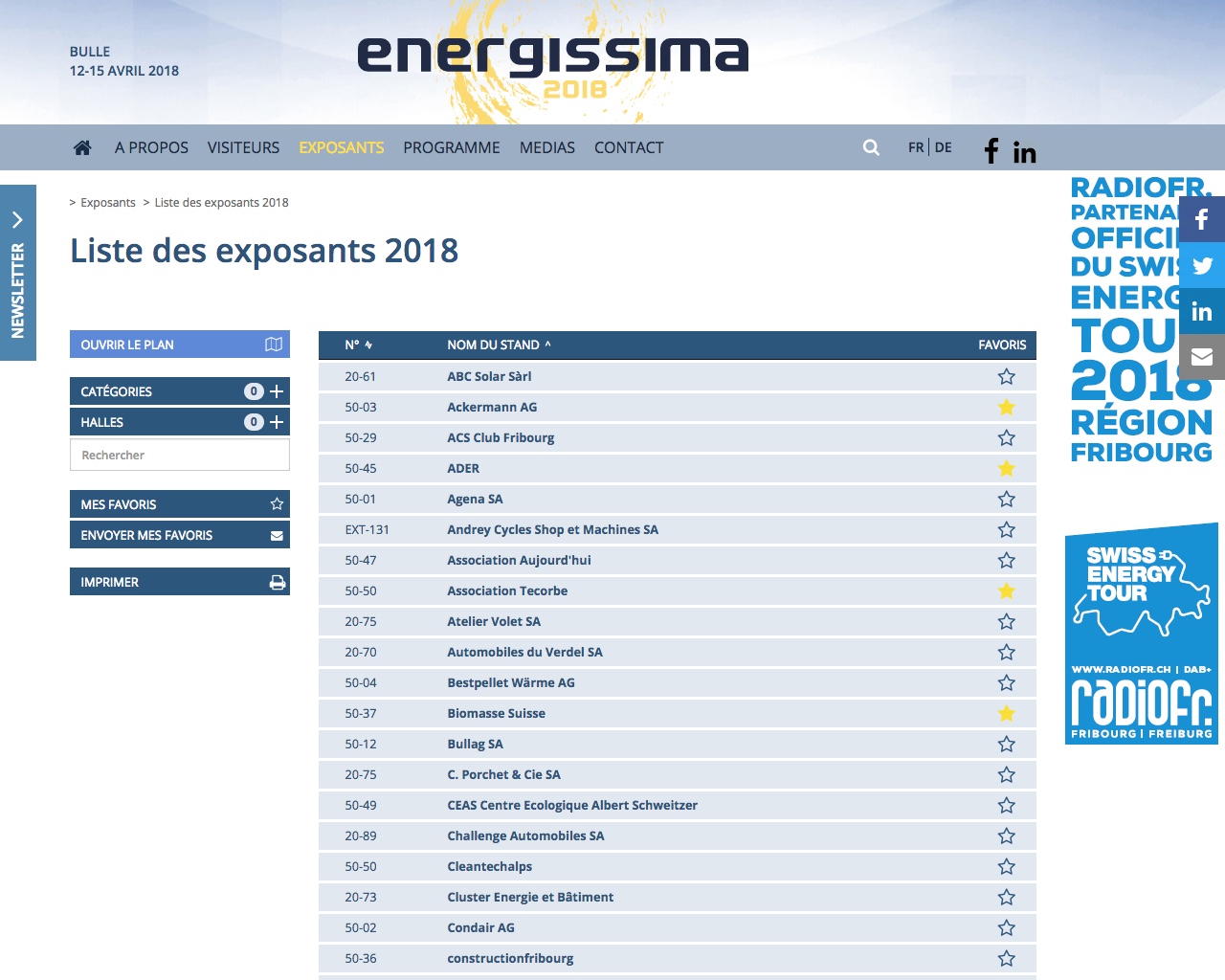Remove Ackermann AG from favorites
This screenshot has width=1225, height=980.
(1006, 408)
